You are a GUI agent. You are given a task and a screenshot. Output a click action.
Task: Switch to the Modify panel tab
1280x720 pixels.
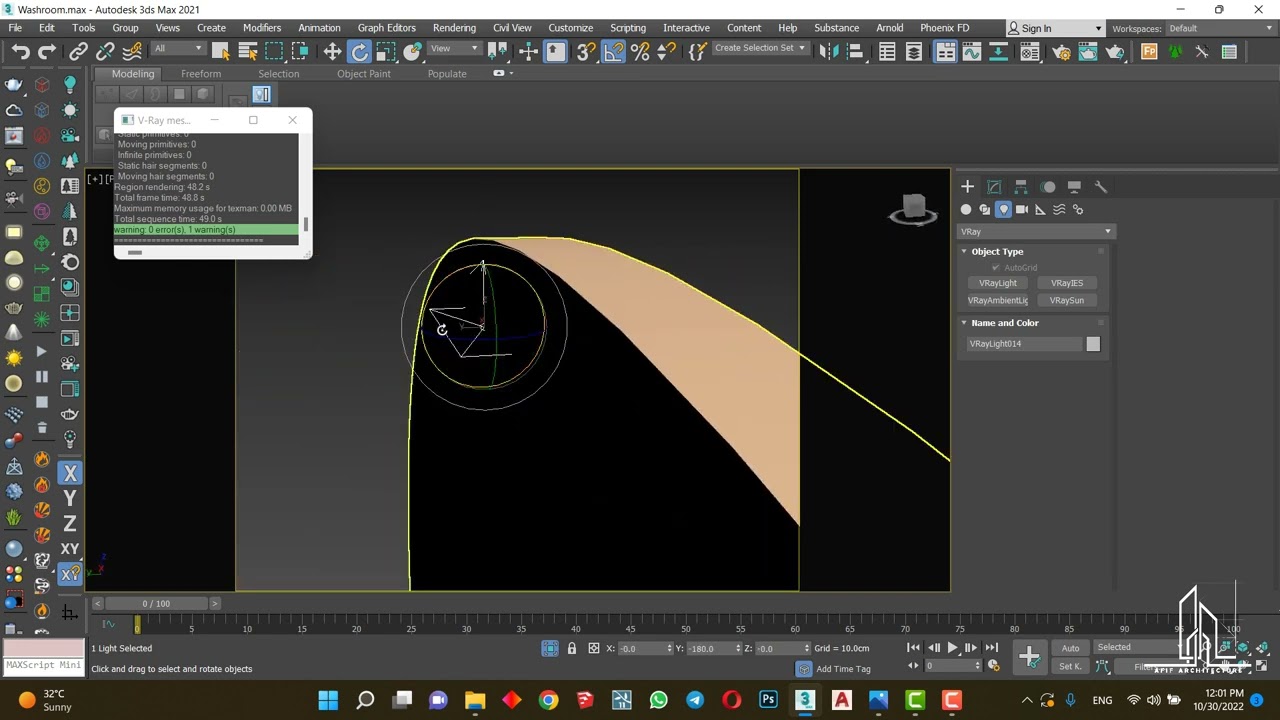(x=994, y=187)
